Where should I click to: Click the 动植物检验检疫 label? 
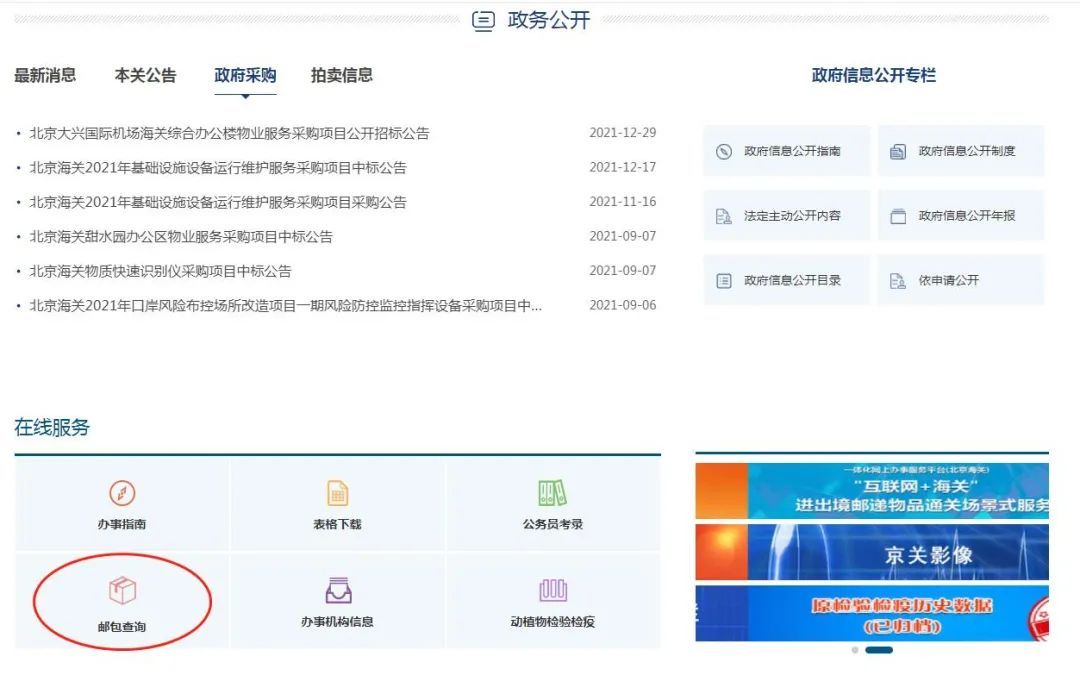553,622
